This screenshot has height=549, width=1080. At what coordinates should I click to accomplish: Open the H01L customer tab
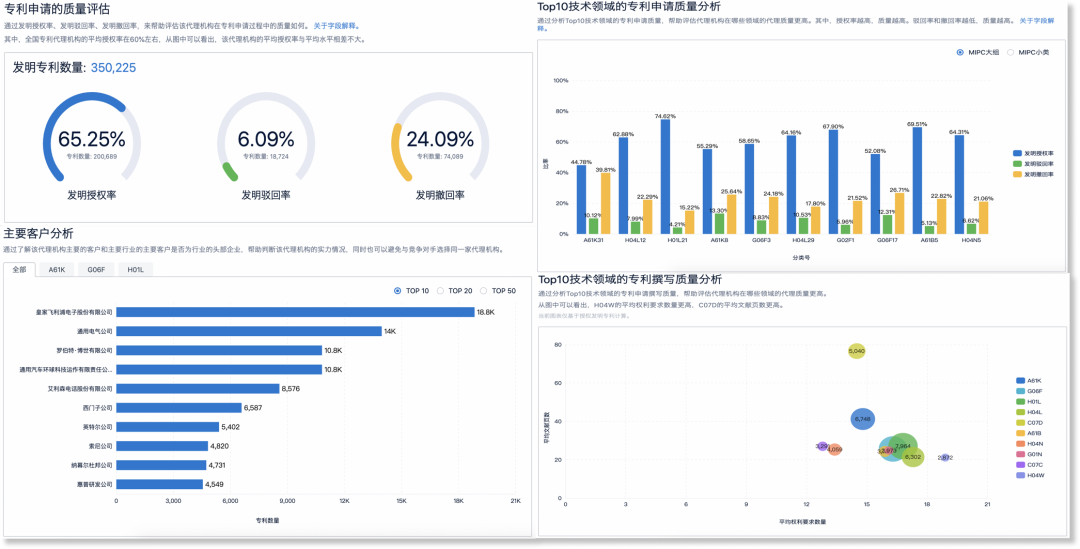click(135, 270)
